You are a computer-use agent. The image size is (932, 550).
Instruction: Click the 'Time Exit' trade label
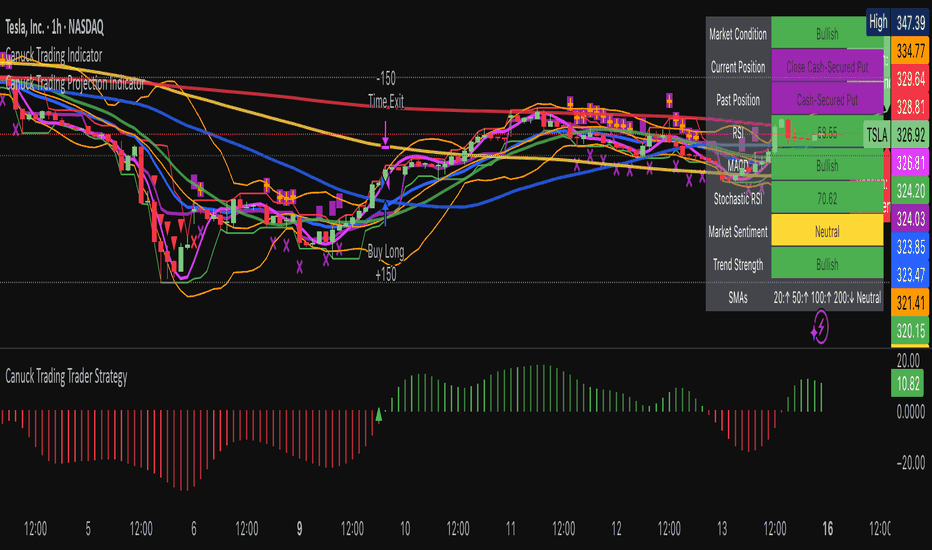tap(386, 101)
